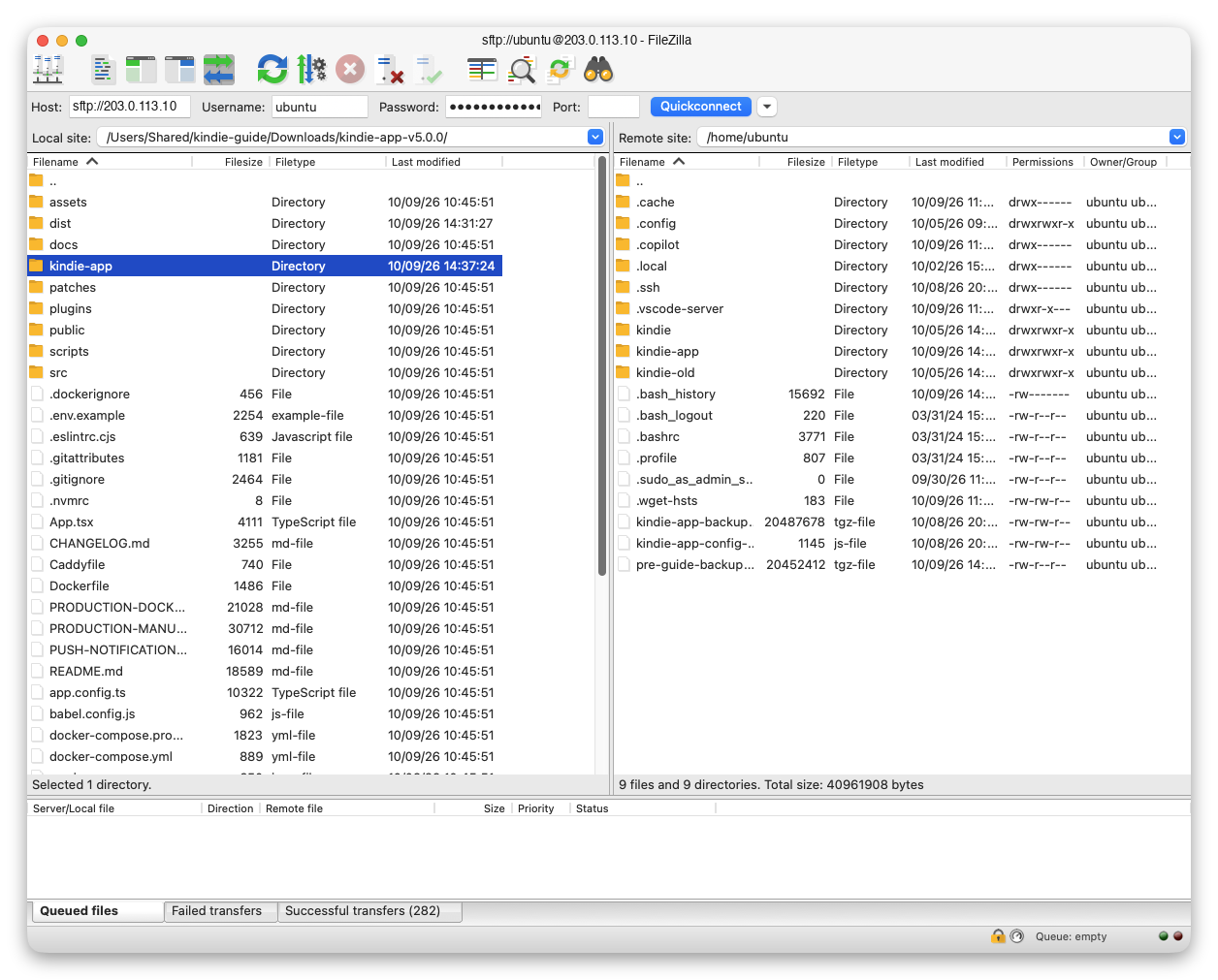Search for files with the binoculars icon
The width and height of the screenshot is (1218, 980).
[x=598, y=70]
